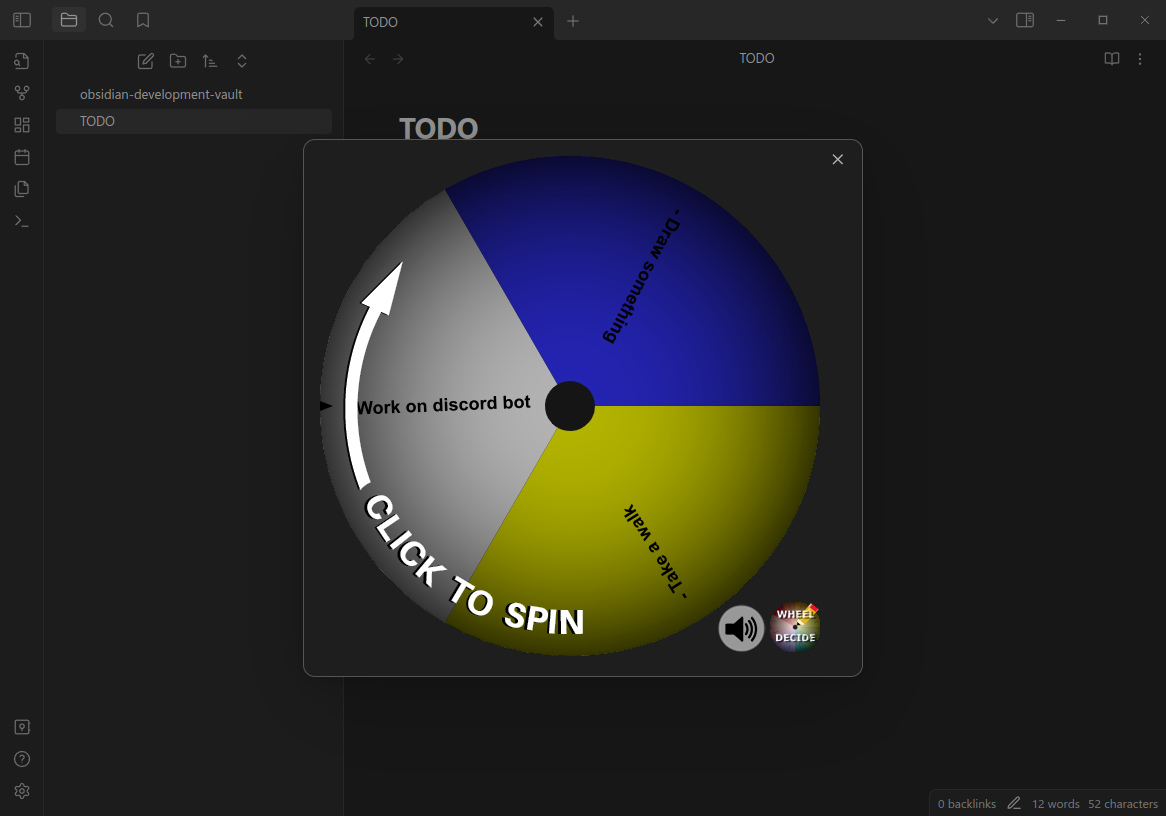Switch to the search sidebar tab
This screenshot has height=816, width=1166.
pos(106,20)
